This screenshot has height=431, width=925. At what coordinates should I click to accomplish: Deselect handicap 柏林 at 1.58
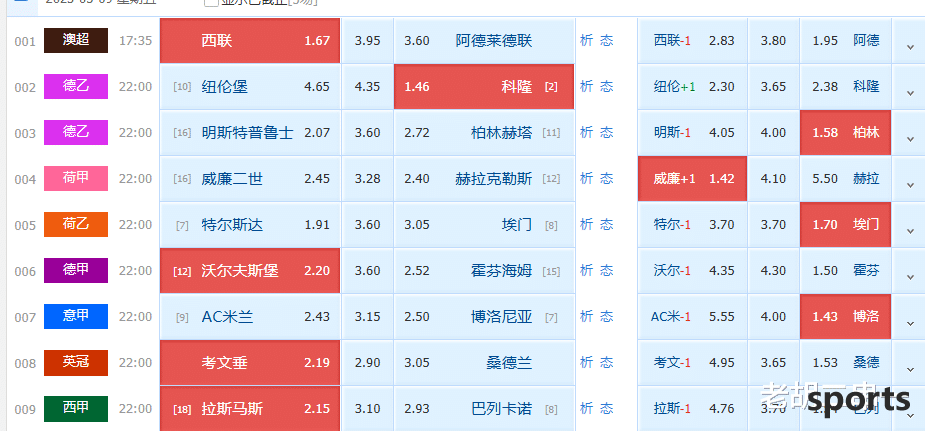[845, 133]
